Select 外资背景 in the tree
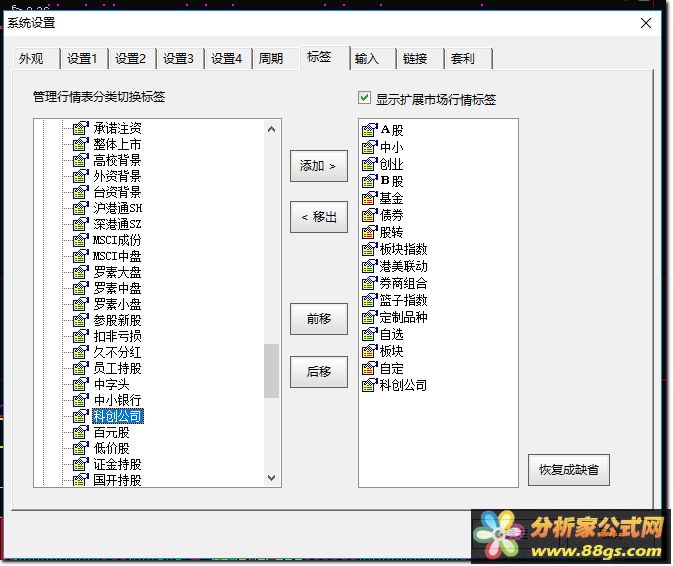This screenshot has width=673, height=566. tap(117, 176)
